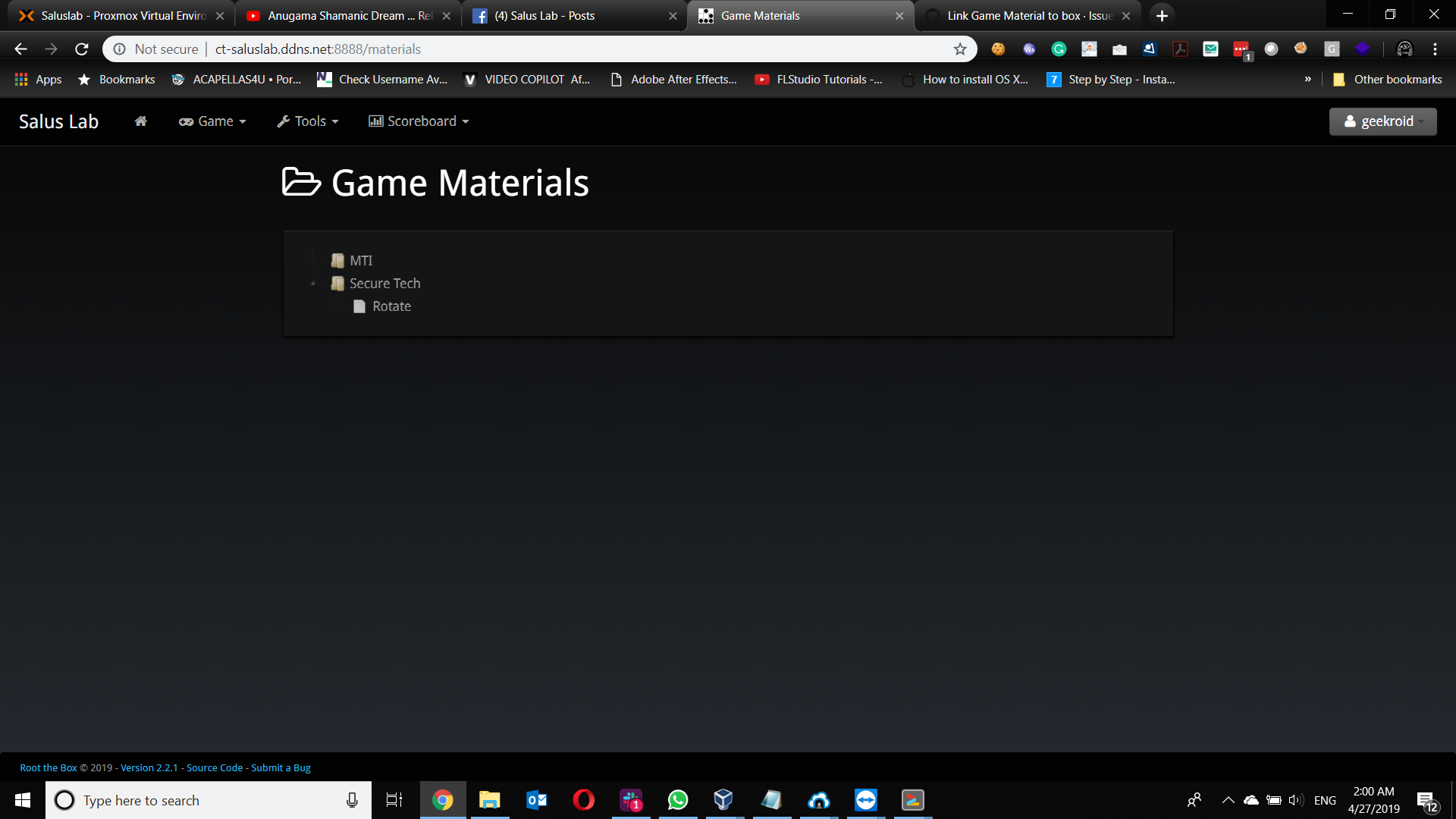Open the geekroid account dropdown
Viewport: 1456px width, 819px height.
pos(1382,121)
